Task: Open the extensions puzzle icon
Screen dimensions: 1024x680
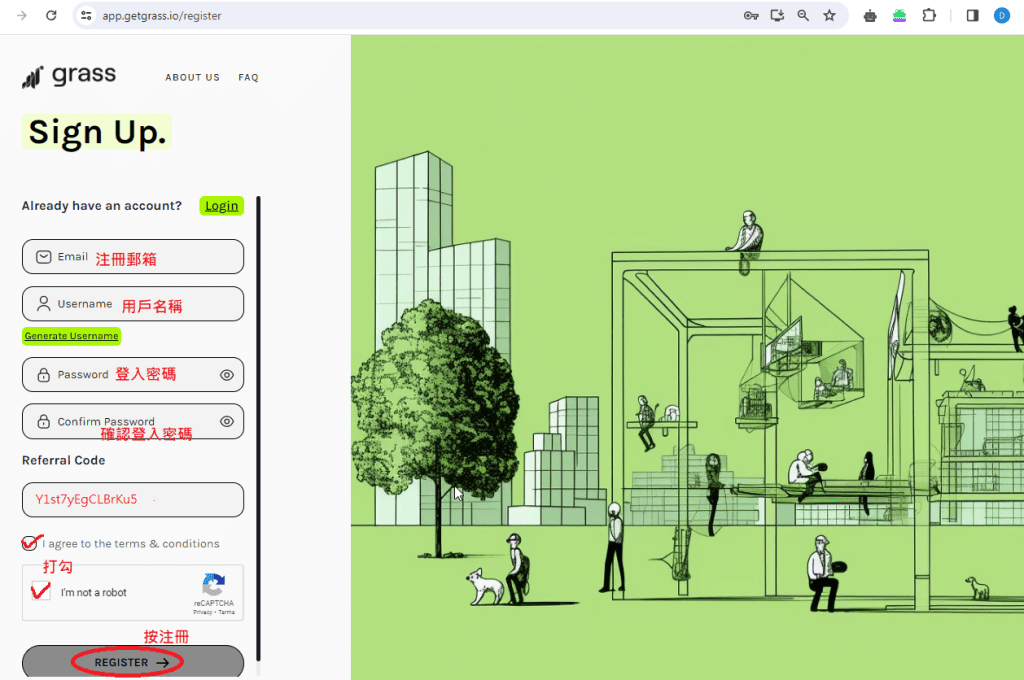Action: (929, 16)
